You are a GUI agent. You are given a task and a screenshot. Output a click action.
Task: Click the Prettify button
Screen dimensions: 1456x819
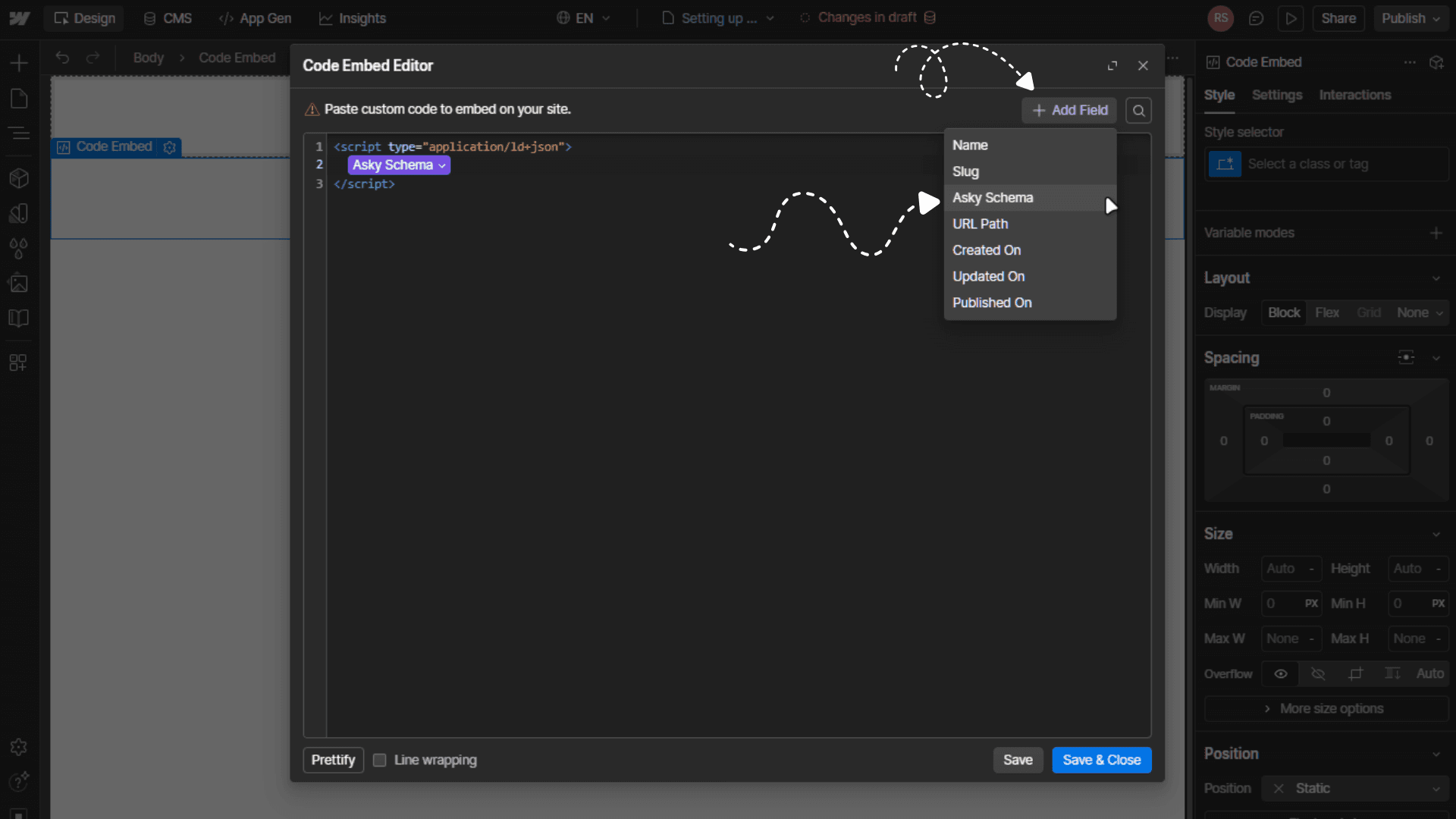[x=332, y=760]
